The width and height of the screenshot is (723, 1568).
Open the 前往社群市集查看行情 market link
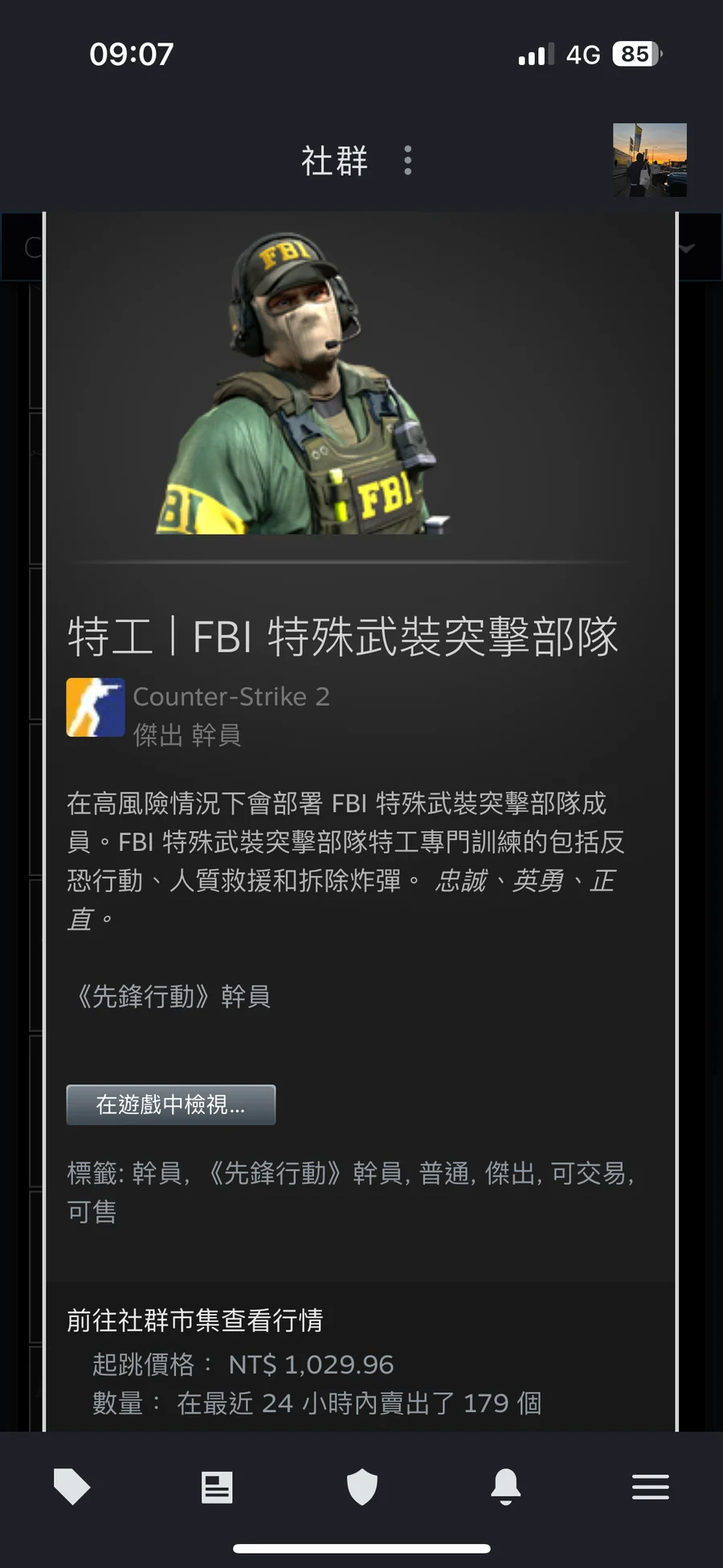click(195, 1320)
